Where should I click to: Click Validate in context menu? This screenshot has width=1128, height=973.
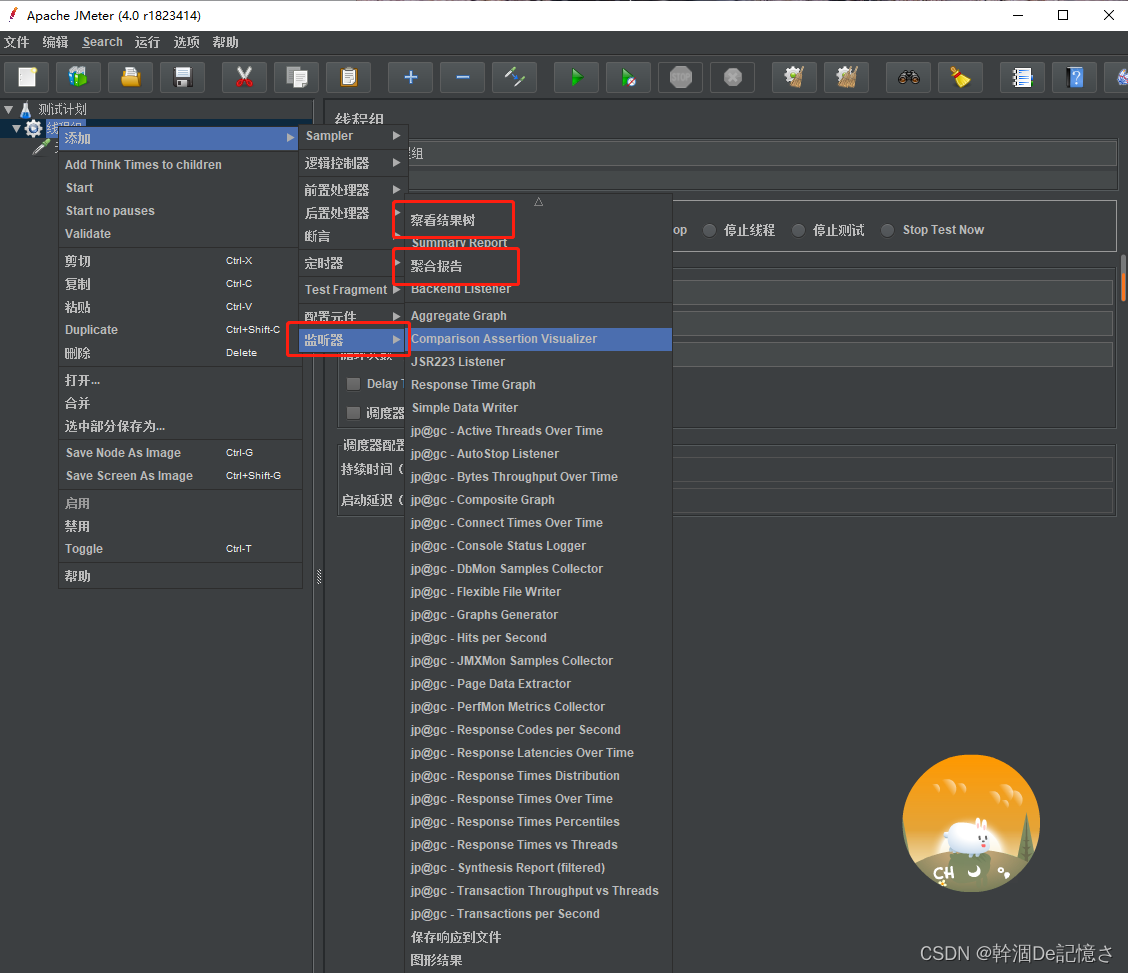coord(180,234)
